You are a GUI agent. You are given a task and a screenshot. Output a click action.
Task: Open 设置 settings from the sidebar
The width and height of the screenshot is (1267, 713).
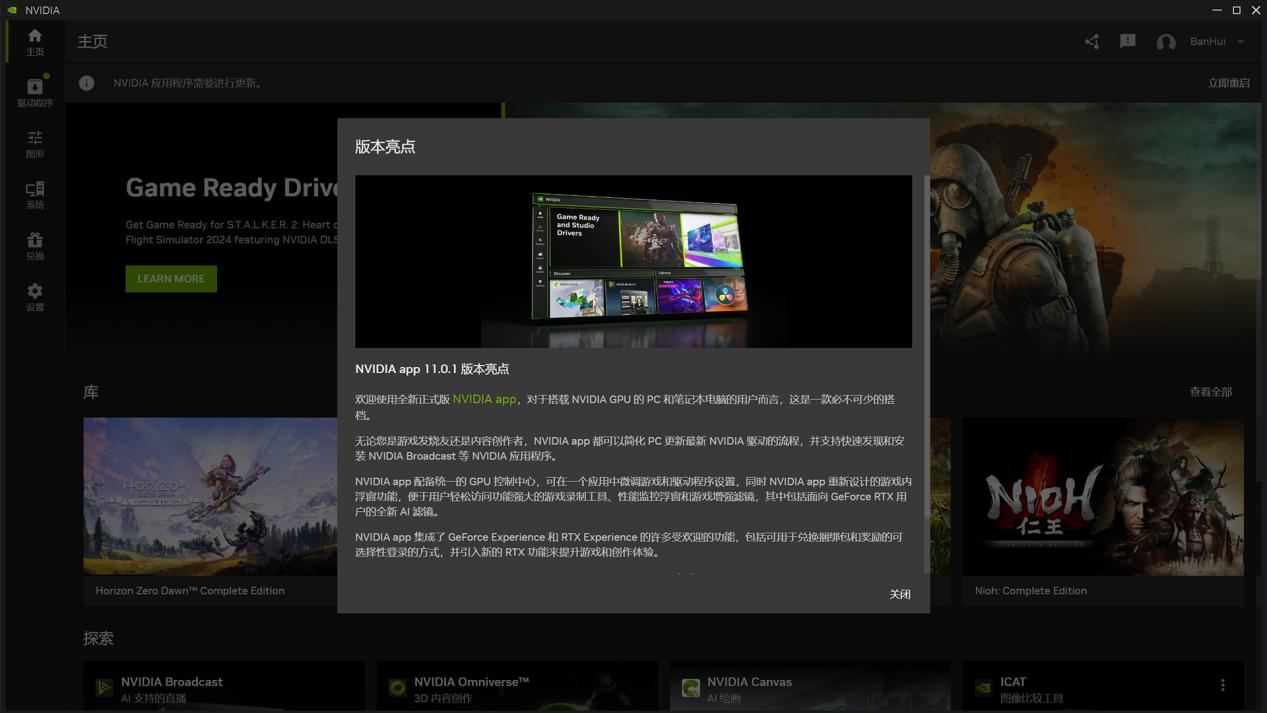point(35,297)
